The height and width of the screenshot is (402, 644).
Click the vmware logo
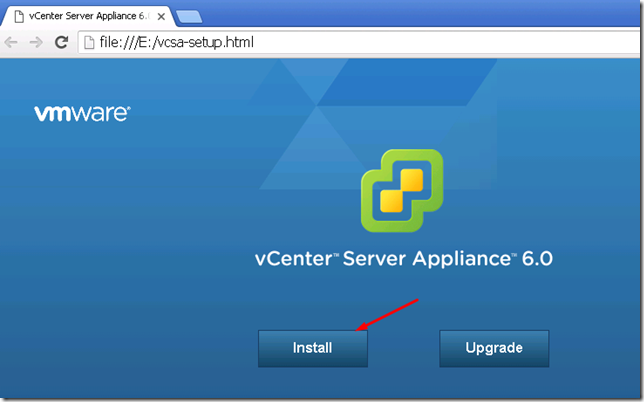pyautogui.click(x=82, y=113)
